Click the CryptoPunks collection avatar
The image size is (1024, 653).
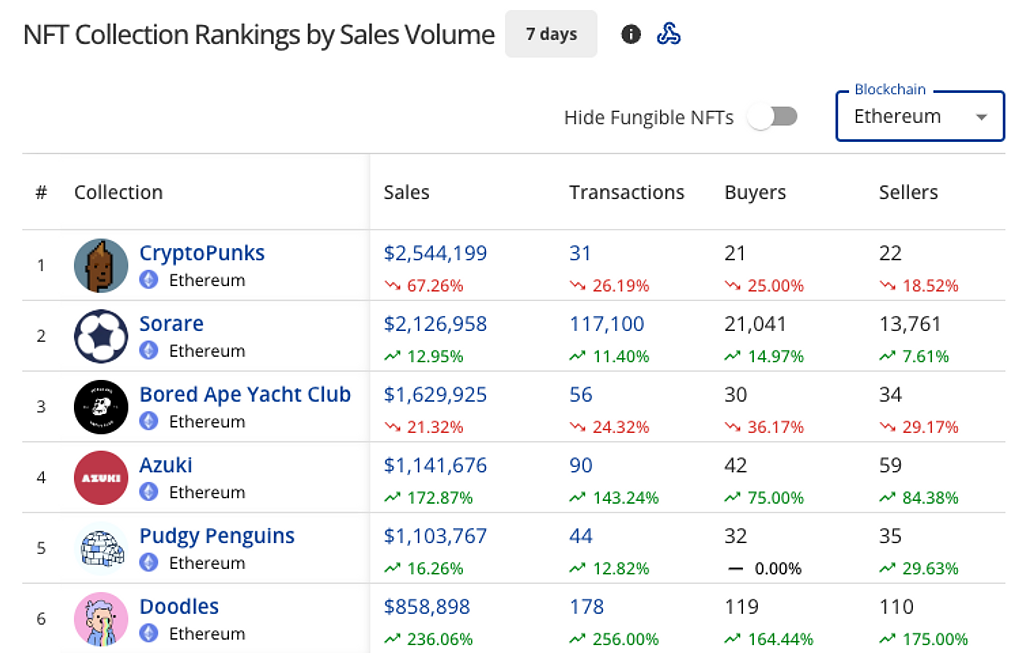(101, 265)
